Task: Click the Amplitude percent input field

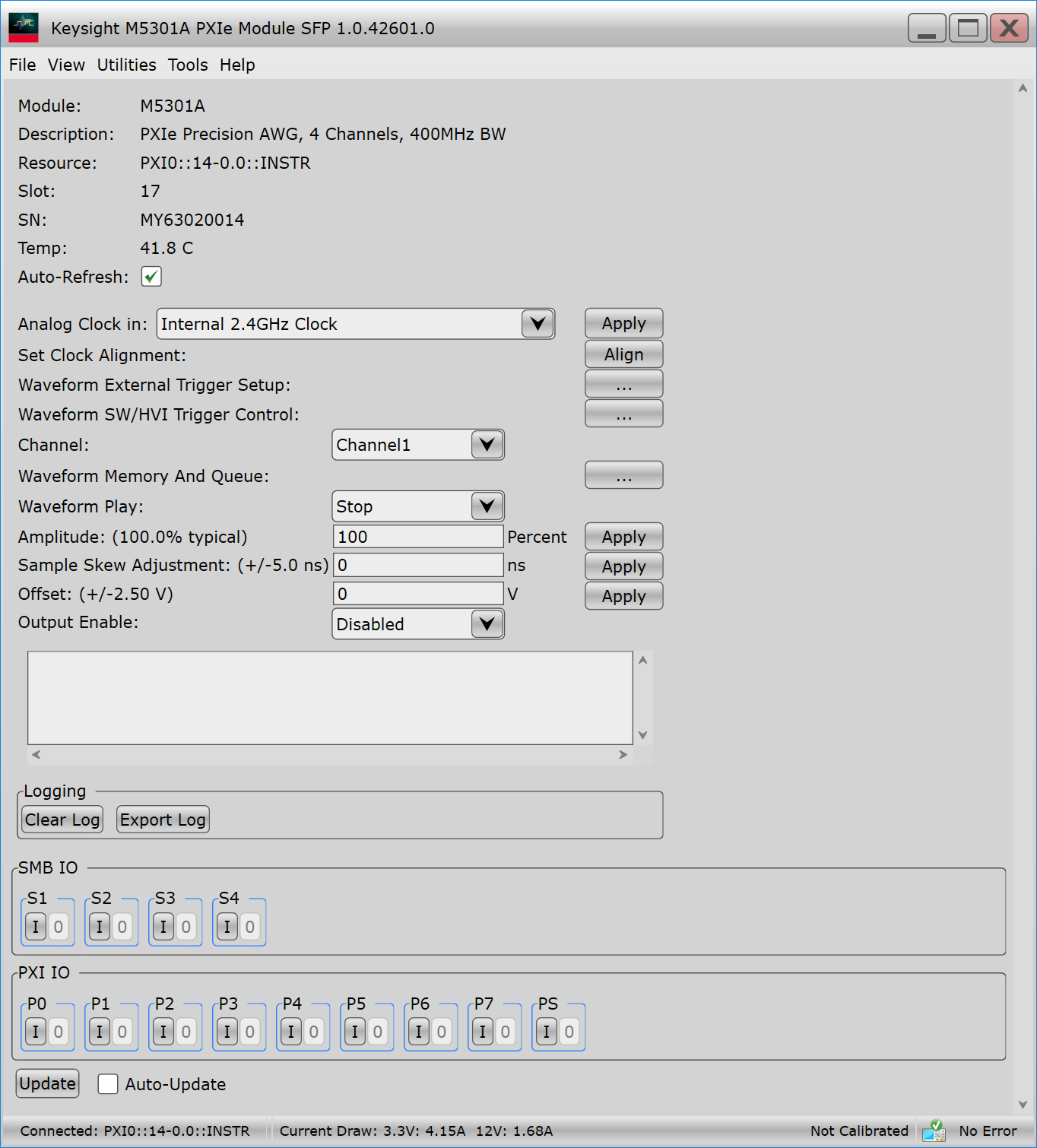Action: [418, 537]
